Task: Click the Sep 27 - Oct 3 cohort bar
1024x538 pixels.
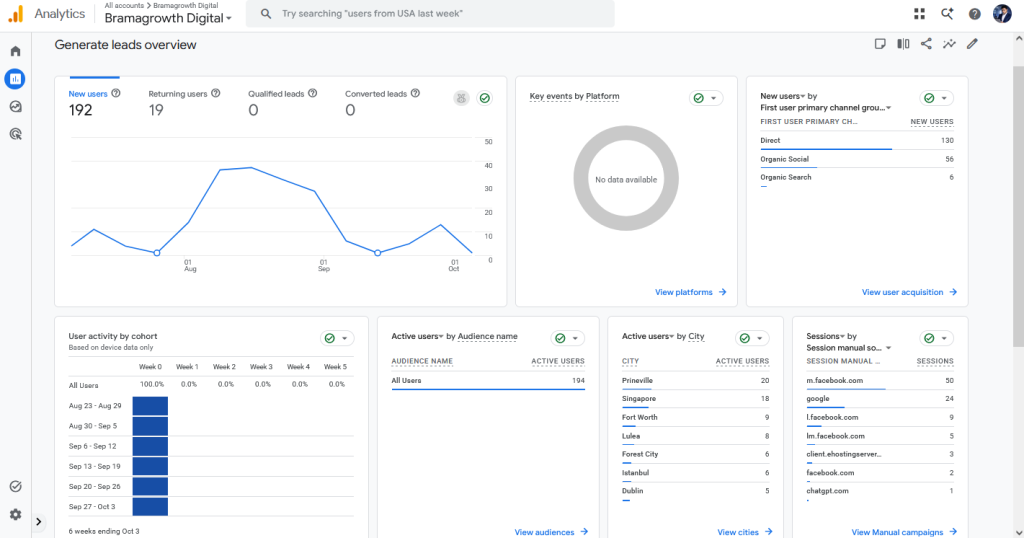Action: (150, 507)
